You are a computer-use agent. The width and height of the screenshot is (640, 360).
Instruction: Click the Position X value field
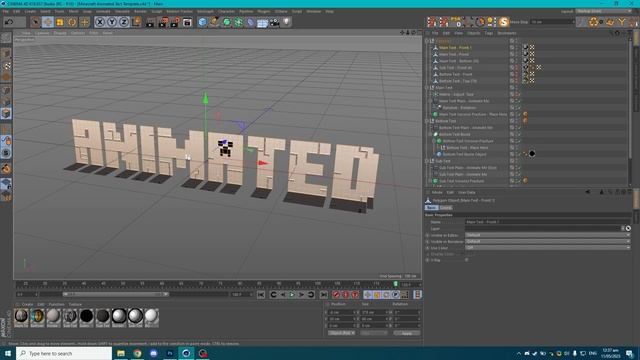pos(342,312)
